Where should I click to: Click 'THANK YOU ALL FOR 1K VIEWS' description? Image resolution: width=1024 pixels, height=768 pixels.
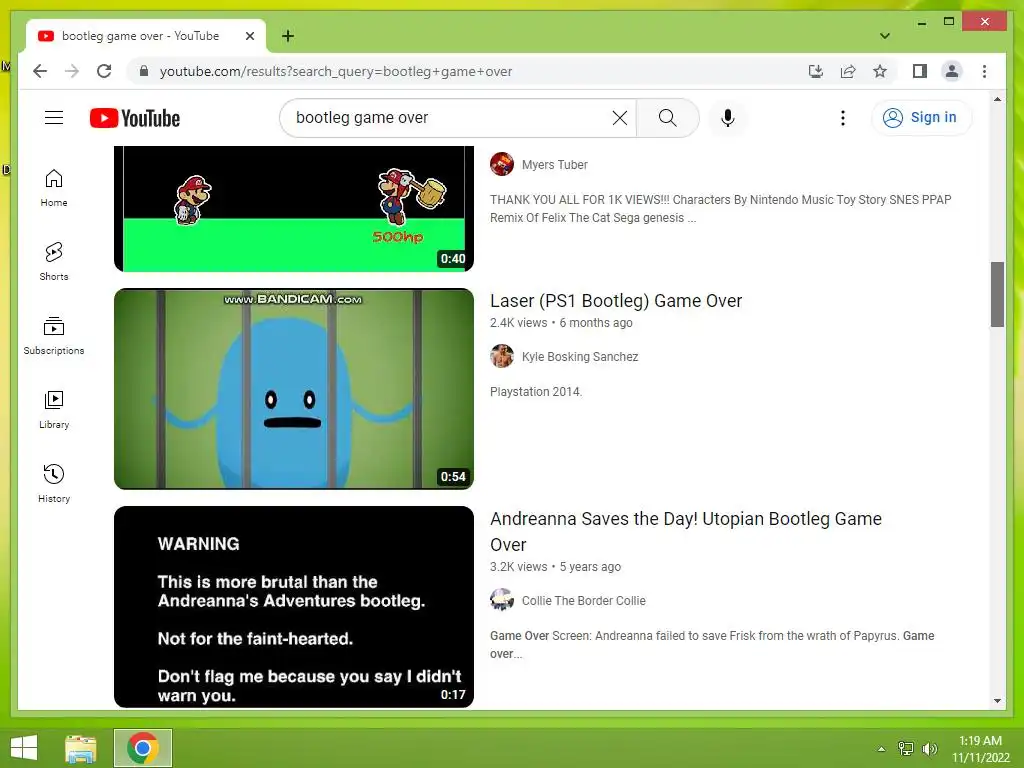pyautogui.click(x=720, y=208)
